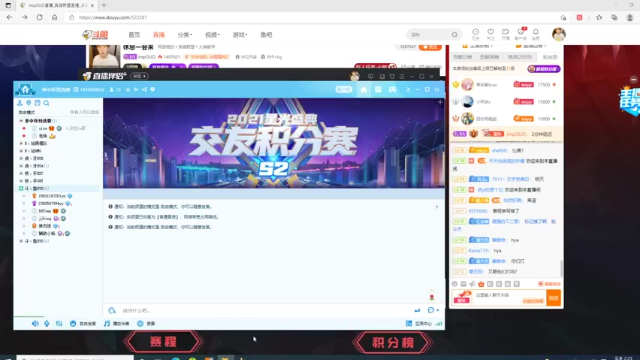Expand the last channel at tree bottom
This screenshot has width=640, height=360.
(x=21, y=241)
